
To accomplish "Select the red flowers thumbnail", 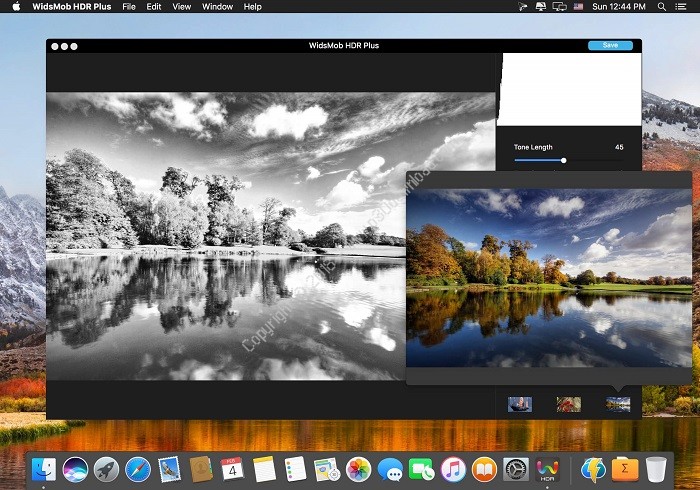I will [x=569, y=404].
